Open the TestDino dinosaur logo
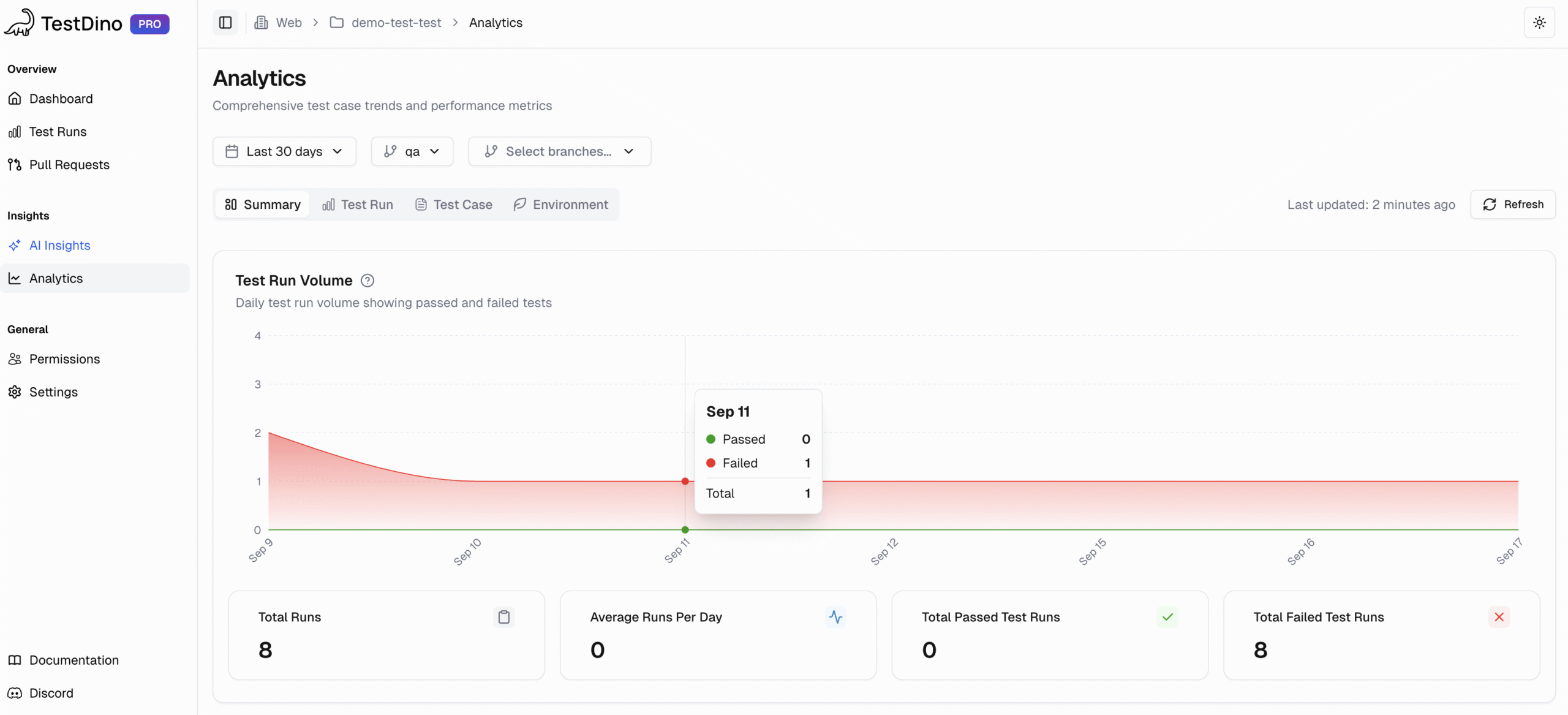This screenshot has height=715, width=1568. pyautogui.click(x=19, y=23)
